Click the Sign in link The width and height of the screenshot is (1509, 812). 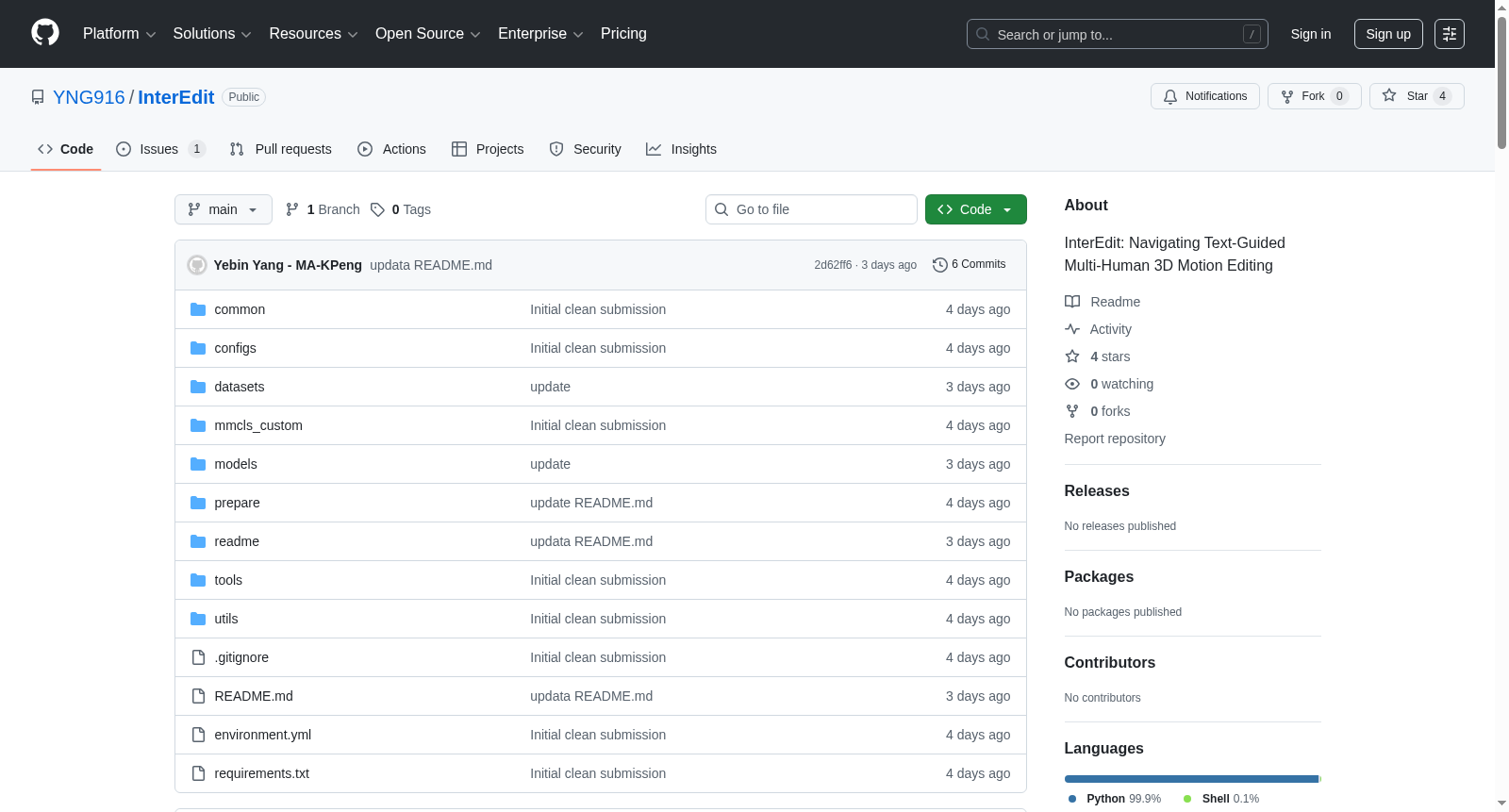click(x=1311, y=34)
